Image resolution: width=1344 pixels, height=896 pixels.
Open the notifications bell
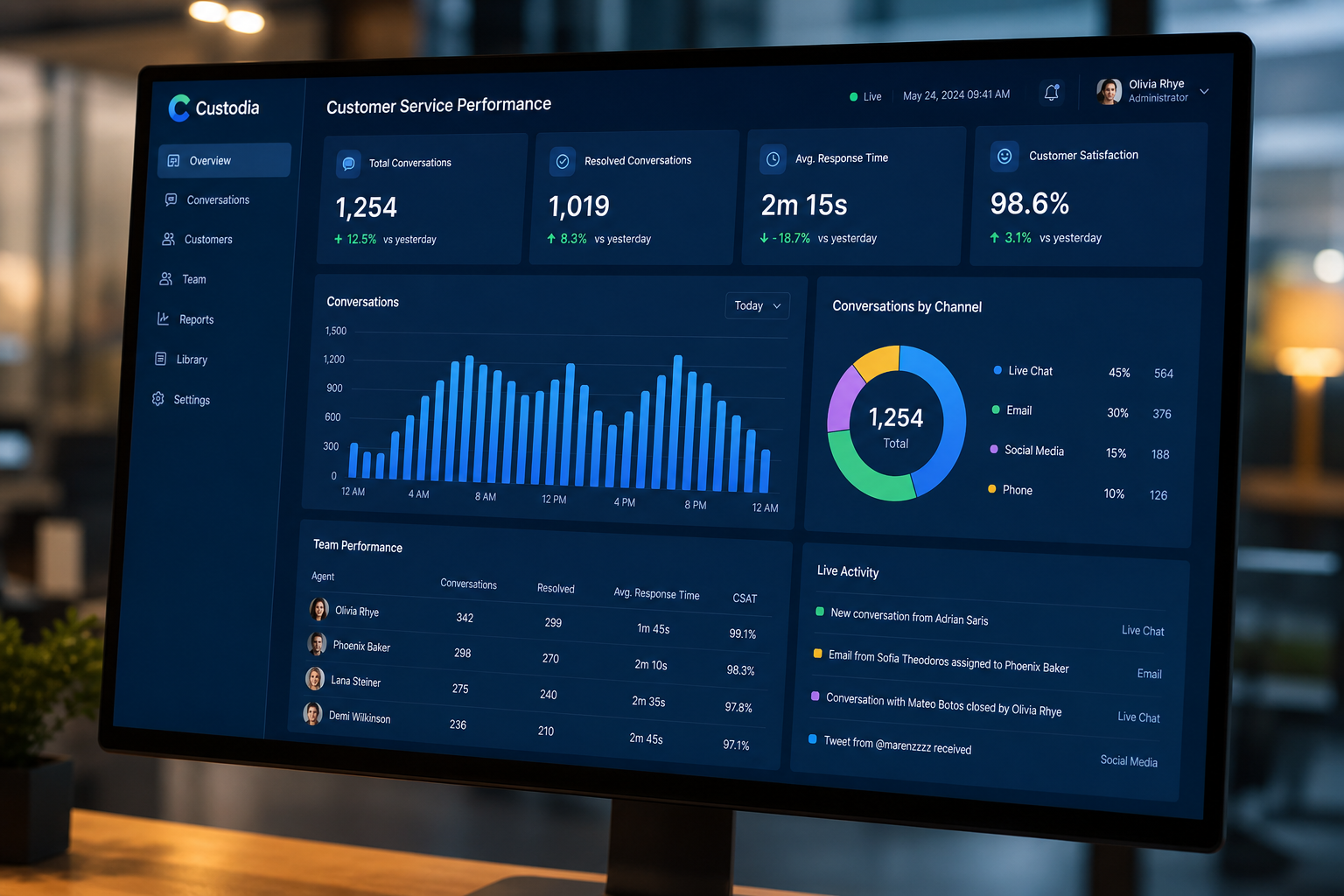(x=1052, y=93)
